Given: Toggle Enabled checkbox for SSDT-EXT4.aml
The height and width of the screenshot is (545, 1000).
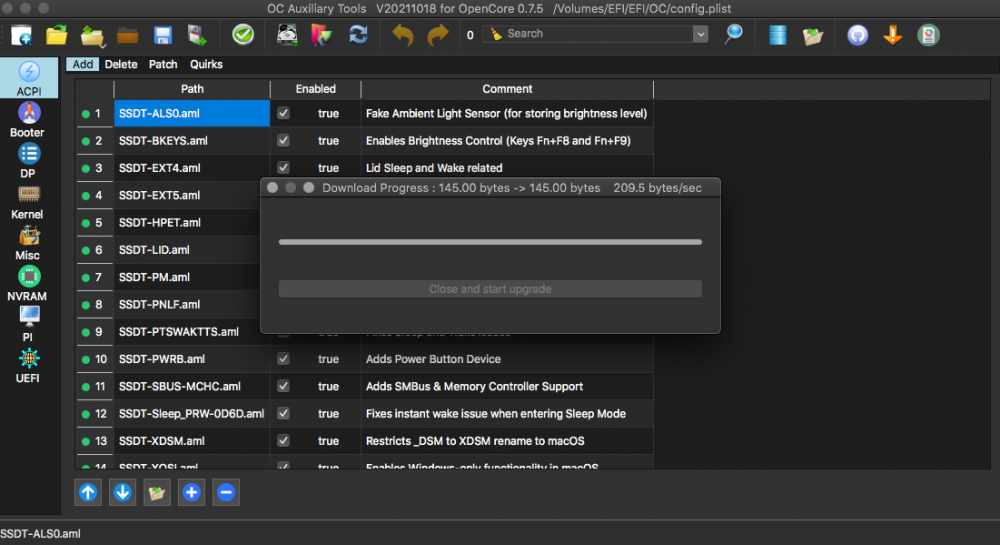Looking at the screenshot, I should 283,168.
